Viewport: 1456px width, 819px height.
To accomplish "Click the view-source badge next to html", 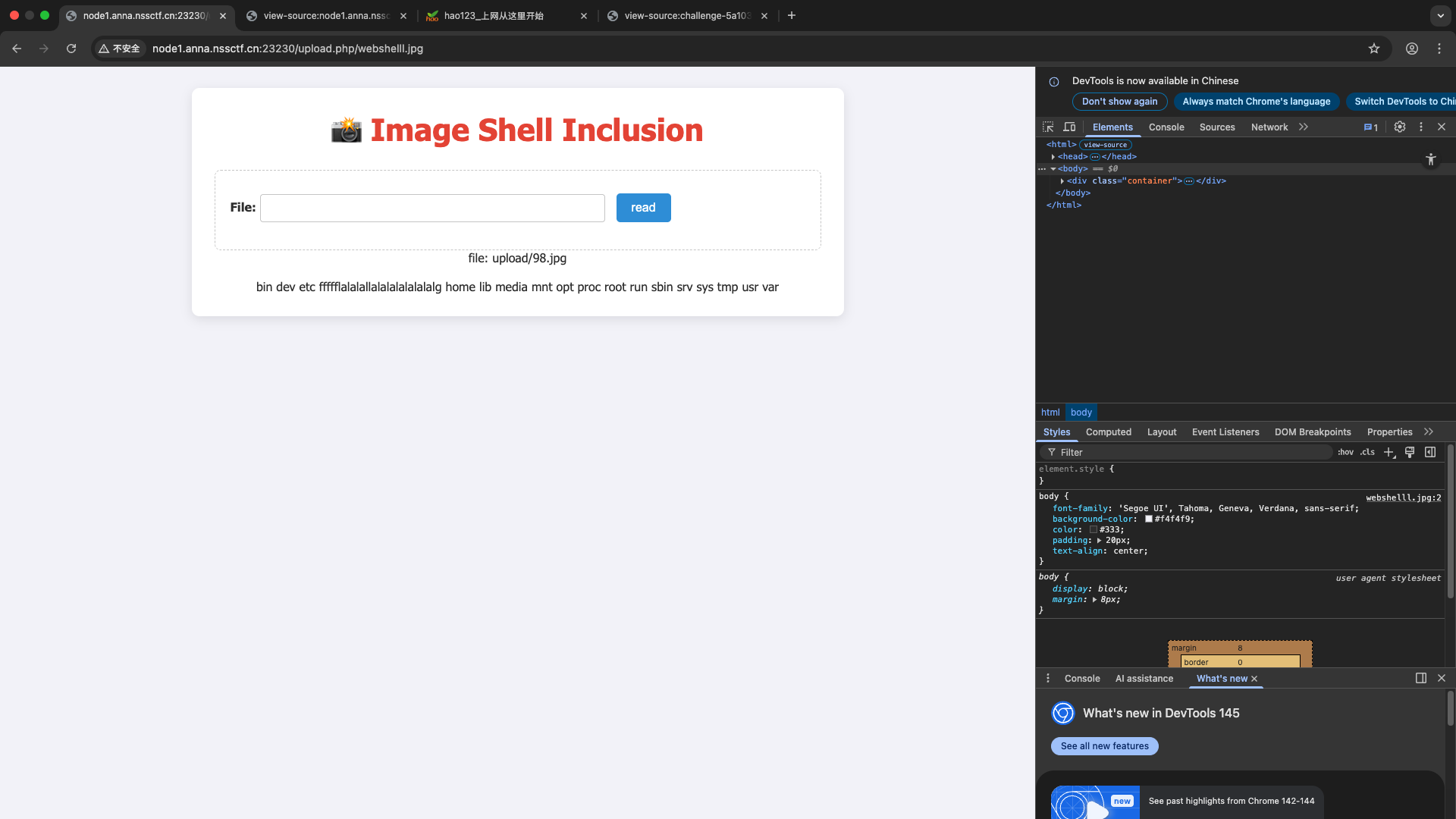I will [x=1105, y=145].
